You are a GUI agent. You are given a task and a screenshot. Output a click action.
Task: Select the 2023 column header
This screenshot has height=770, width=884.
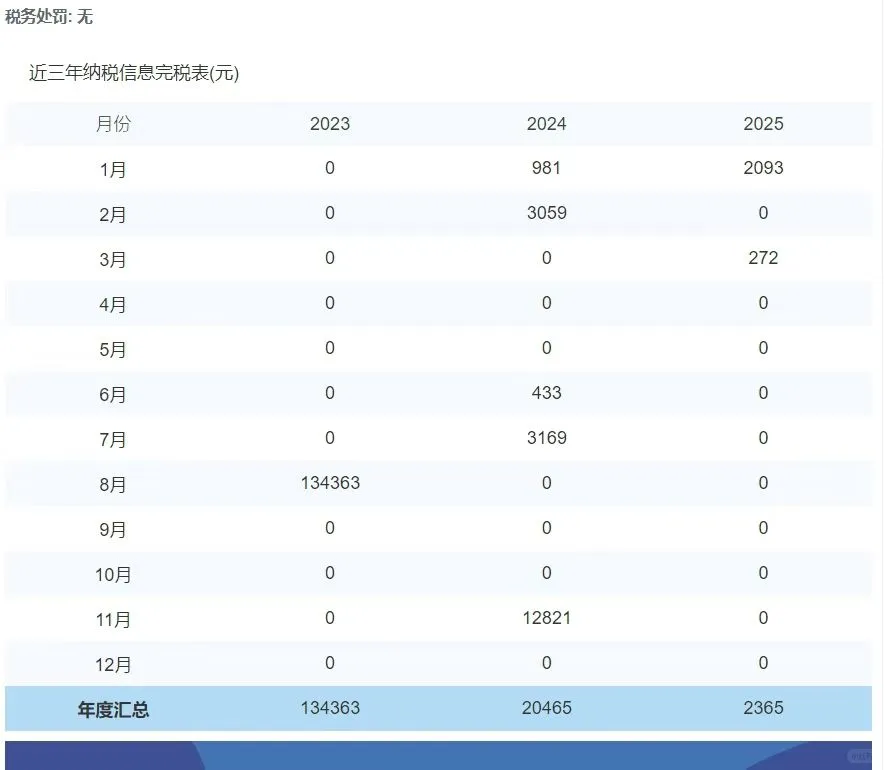click(x=329, y=124)
